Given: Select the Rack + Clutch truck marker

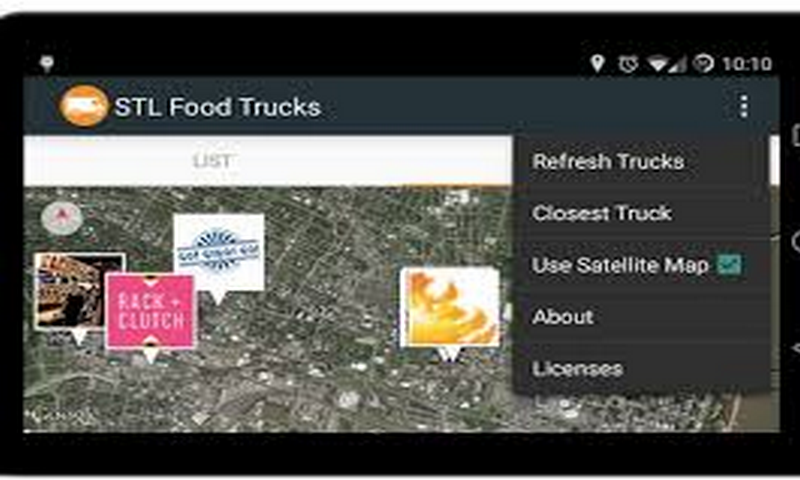Looking at the screenshot, I should point(150,311).
